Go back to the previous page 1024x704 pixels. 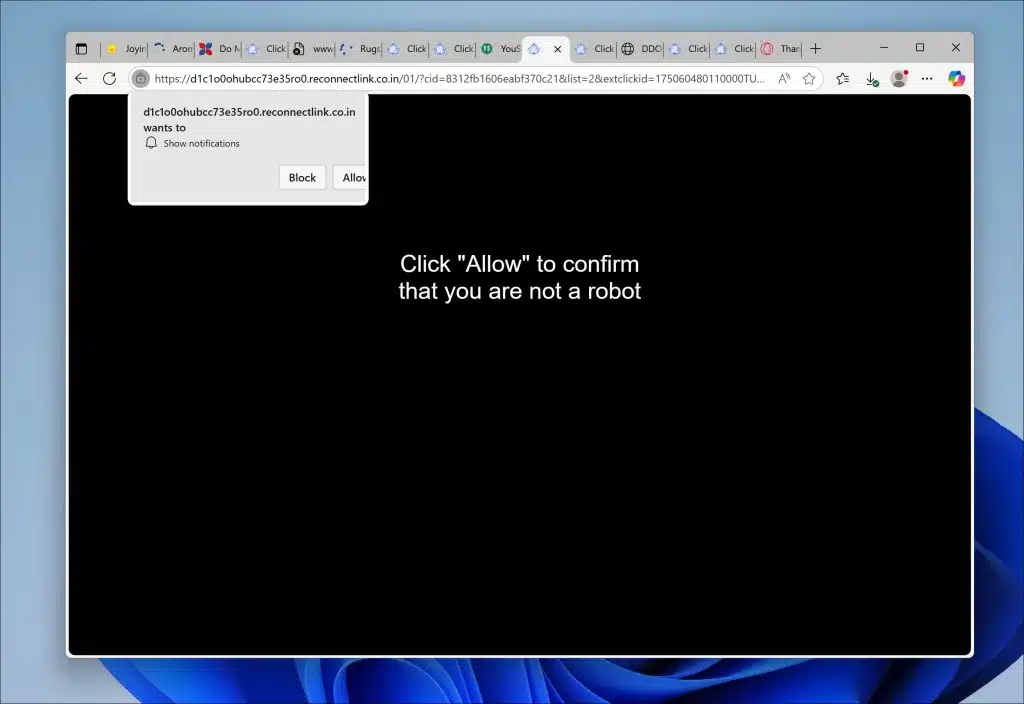coord(81,79)
